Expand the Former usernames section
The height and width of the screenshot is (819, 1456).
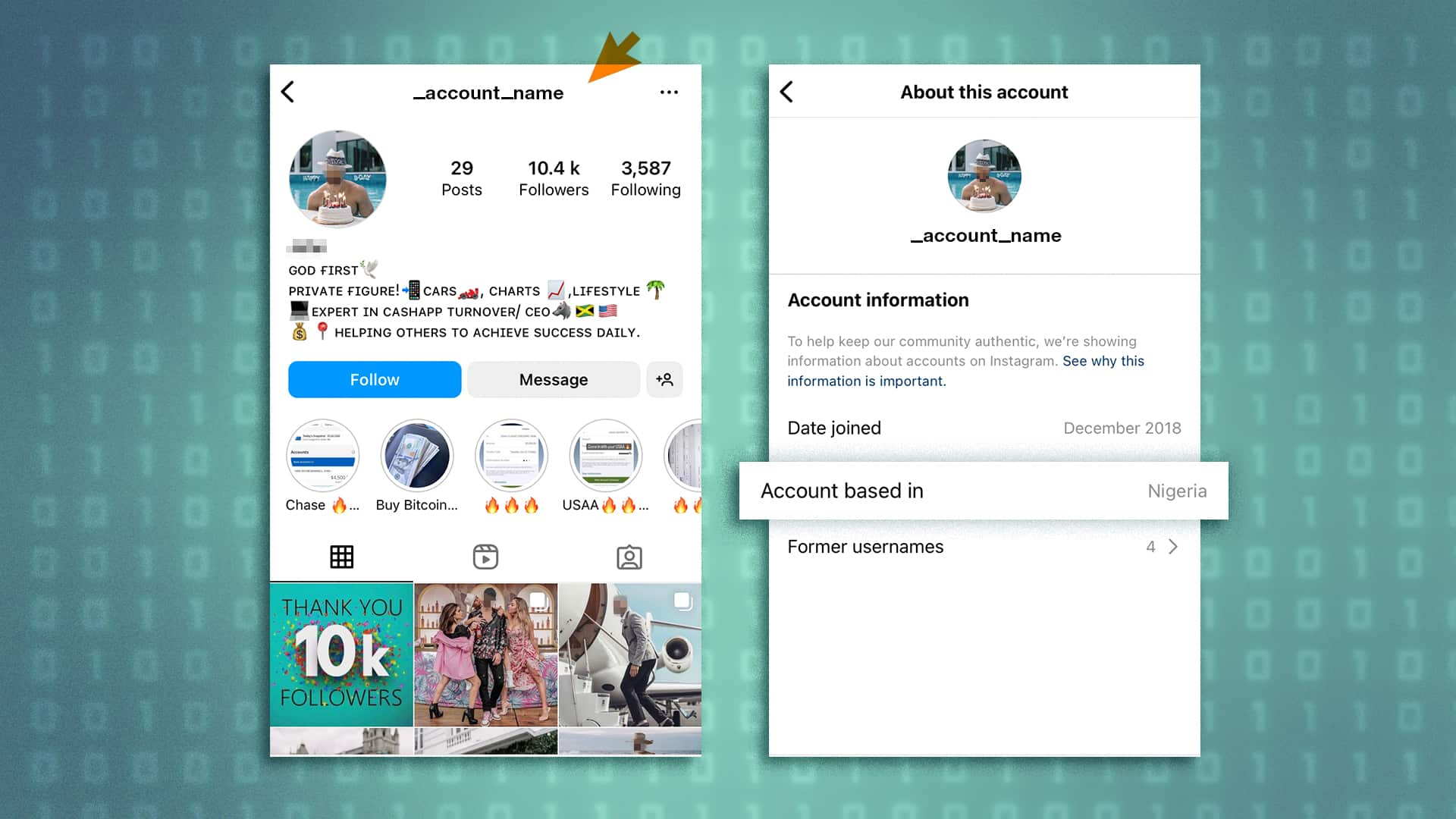click(x=1172, y=546)
